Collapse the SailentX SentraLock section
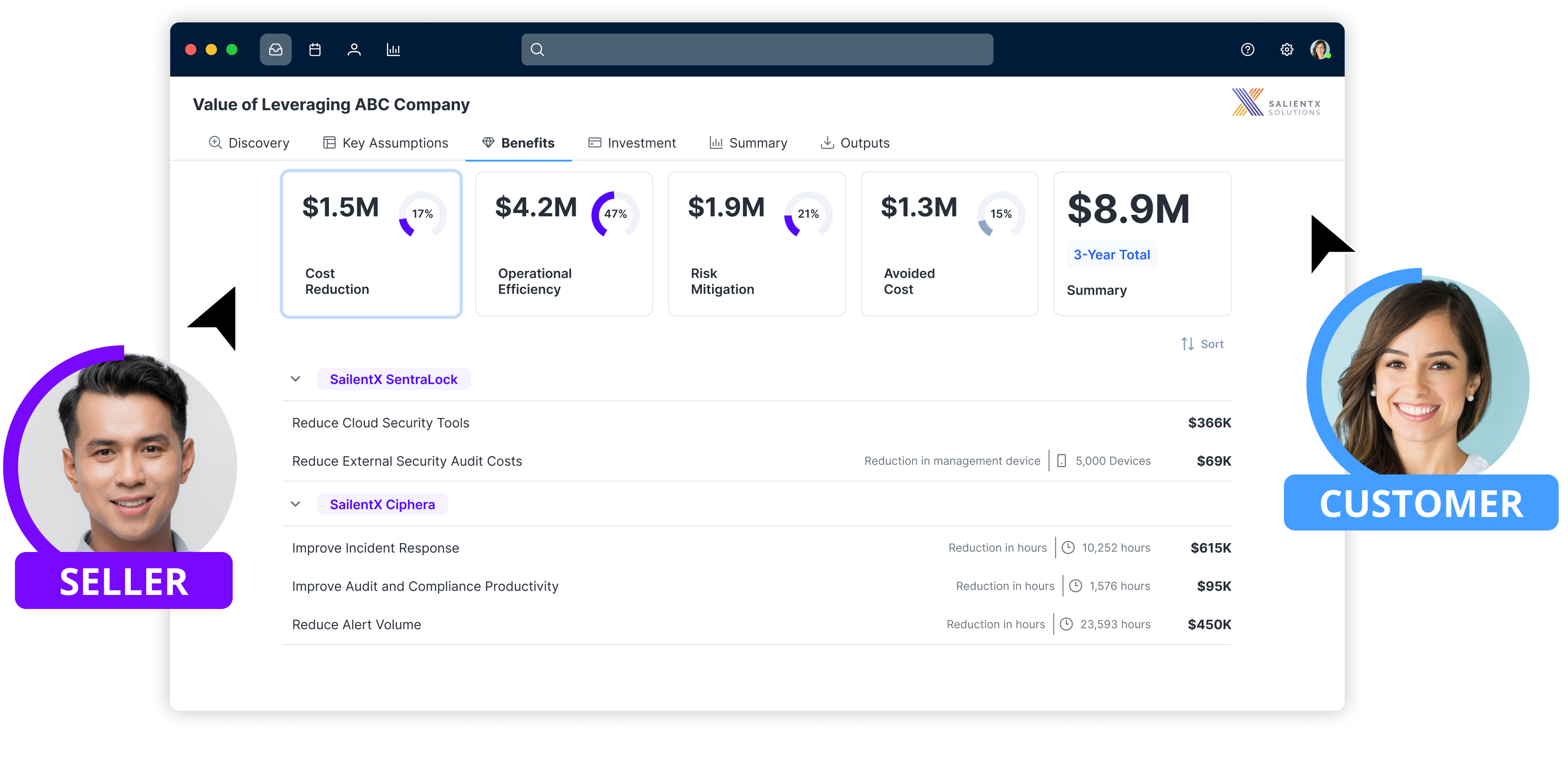This screenshot has height=764, width=1568. click(x=296, y=379)
